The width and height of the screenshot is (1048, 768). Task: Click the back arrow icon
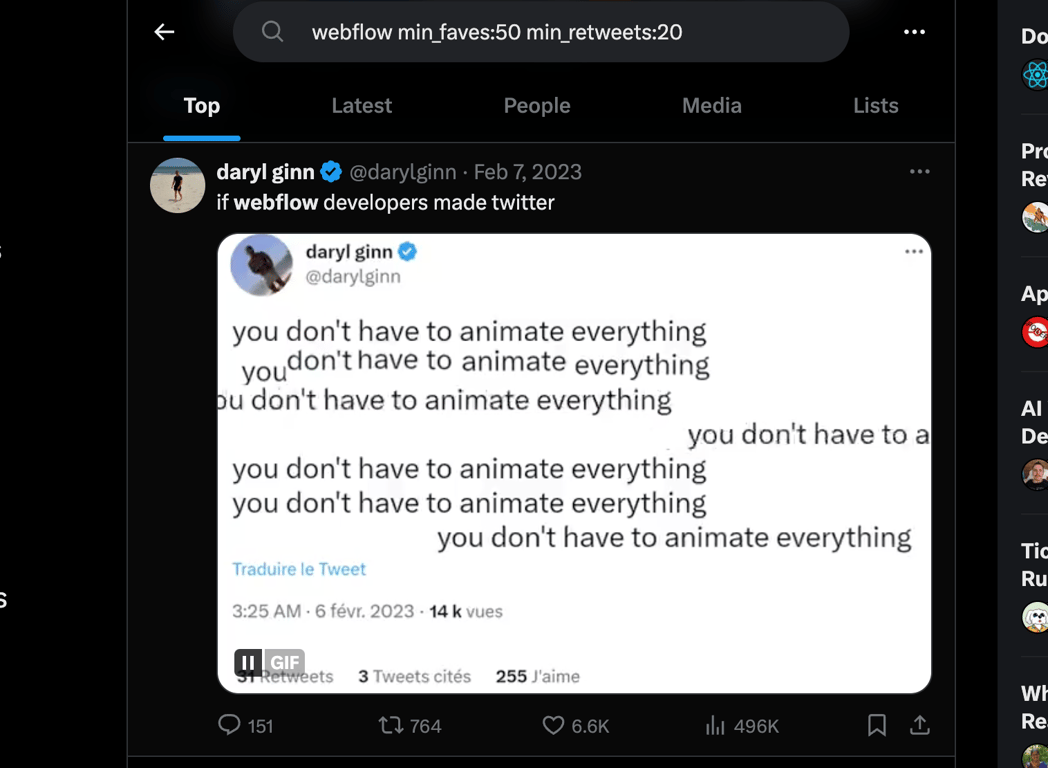[x=165, y=32]
